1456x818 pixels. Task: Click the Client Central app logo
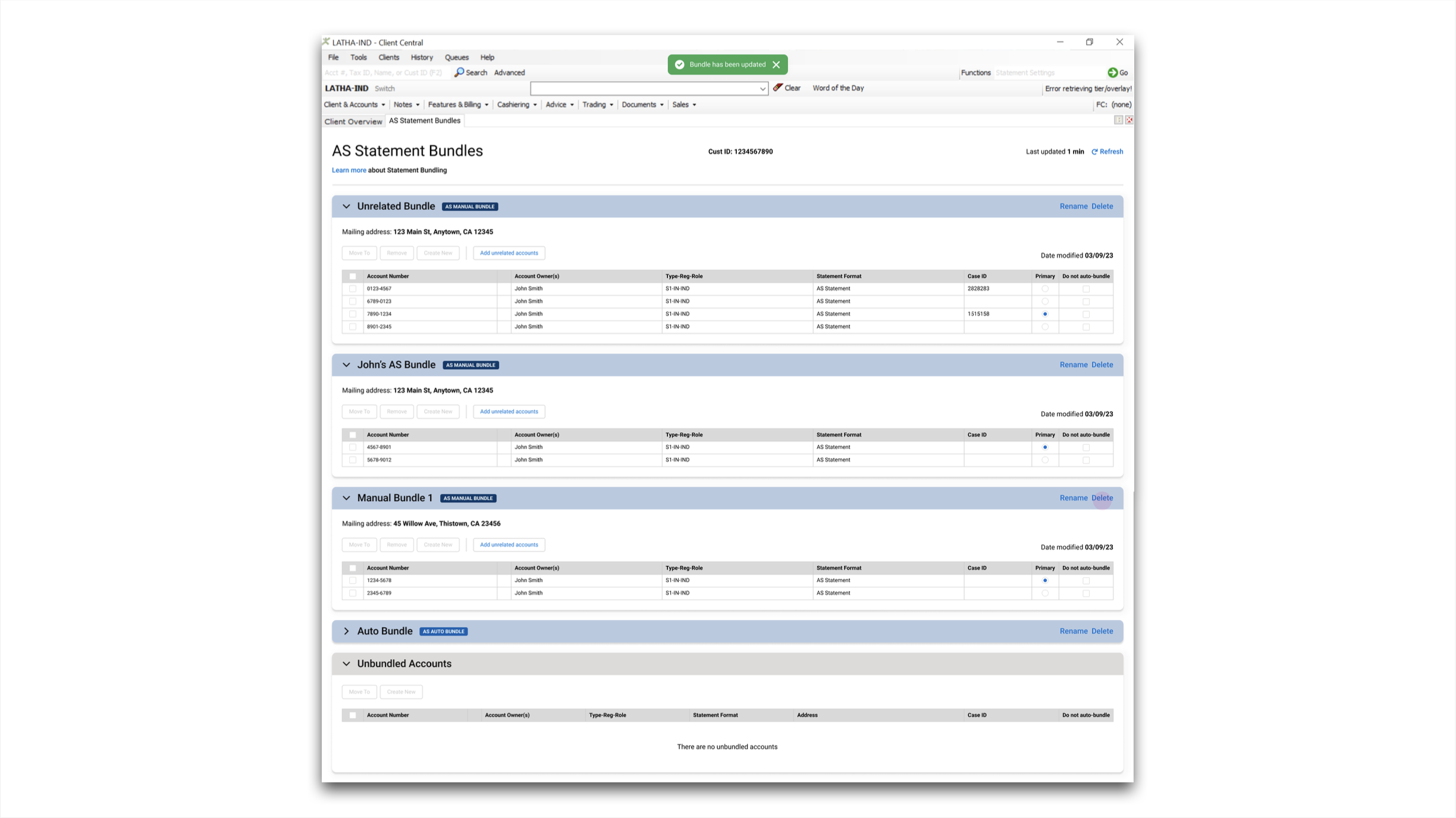[326, 42]
